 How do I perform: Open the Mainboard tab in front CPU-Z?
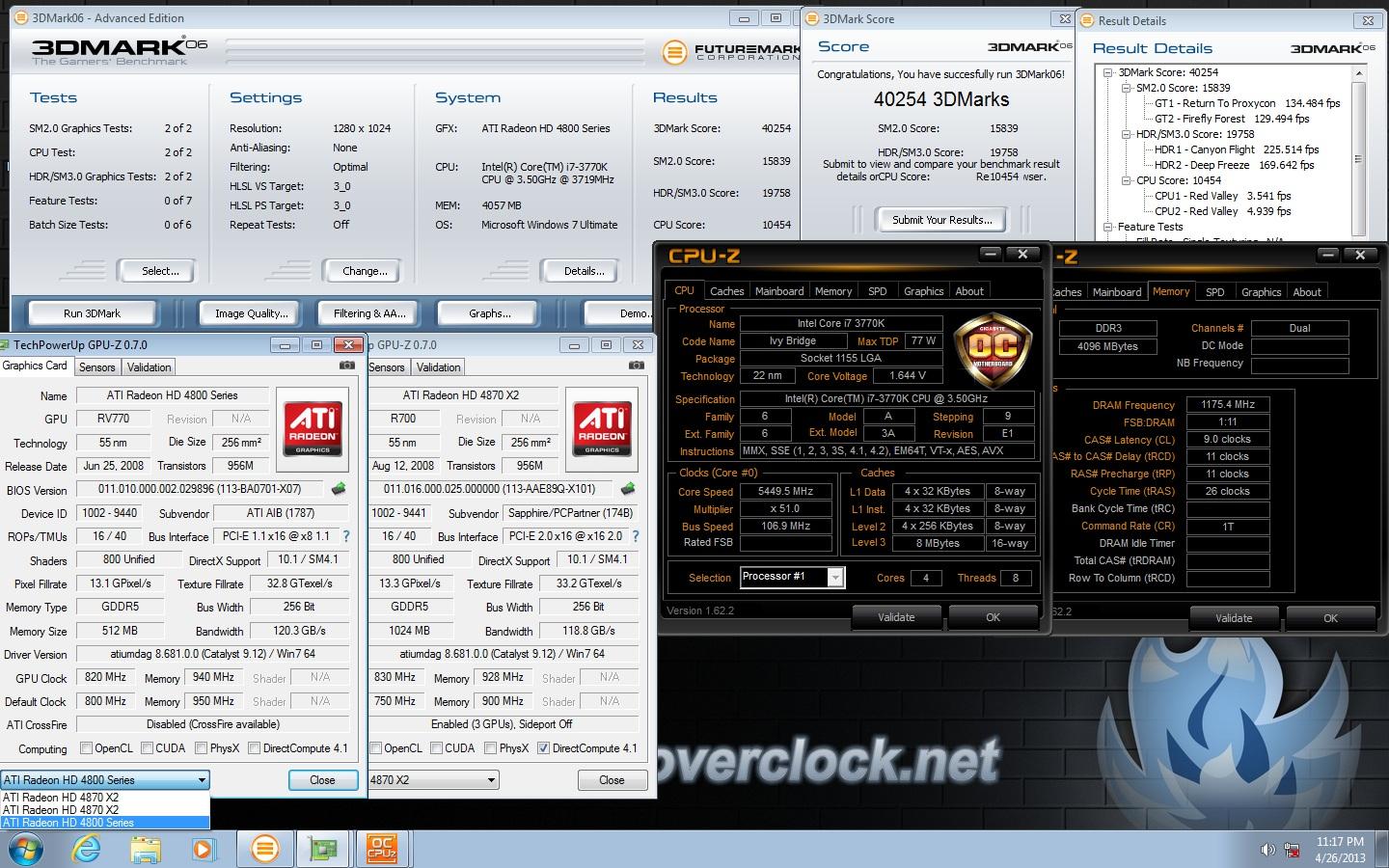[779, 290]
